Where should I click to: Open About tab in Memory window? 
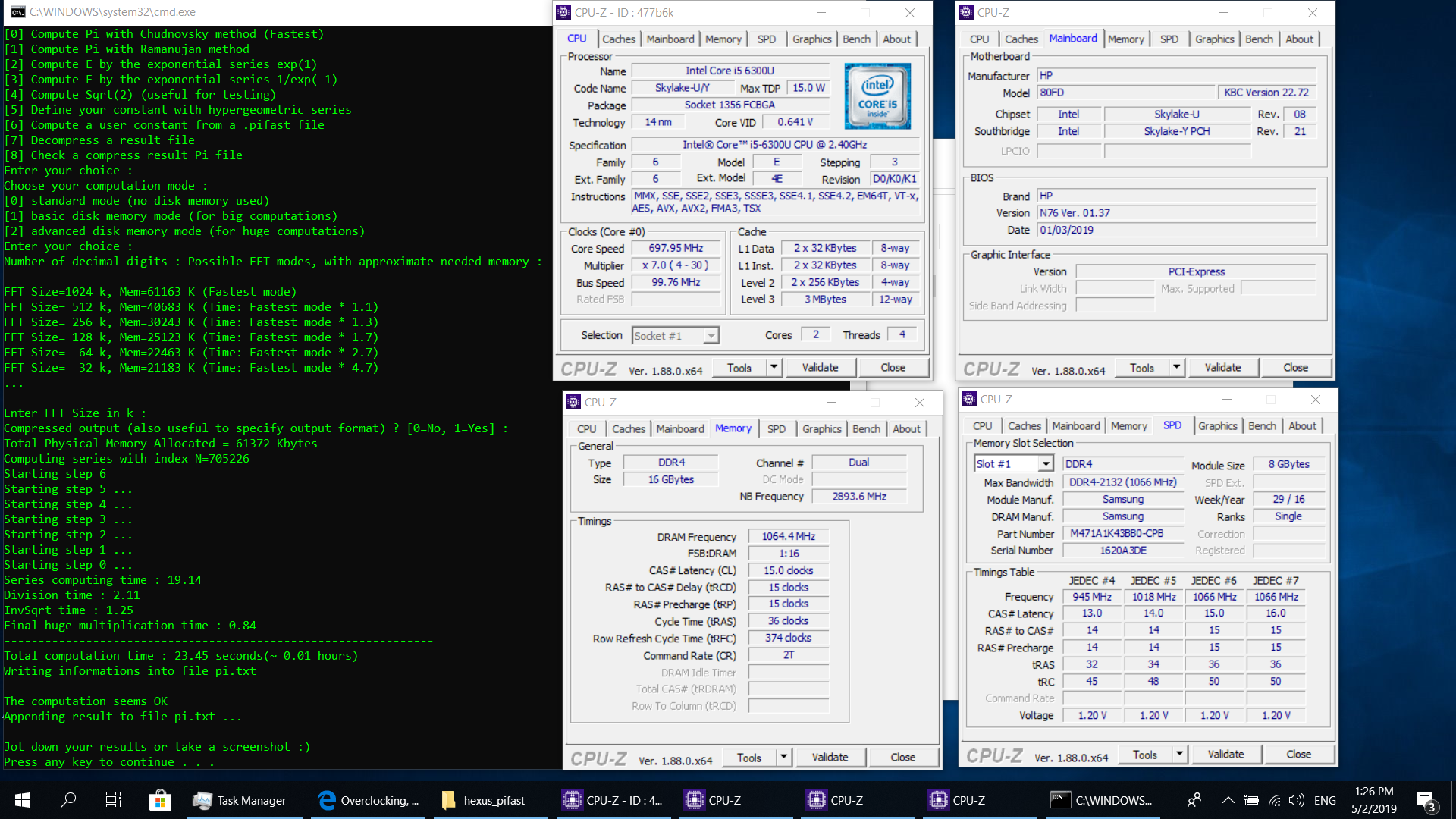(x=906, y=429)
